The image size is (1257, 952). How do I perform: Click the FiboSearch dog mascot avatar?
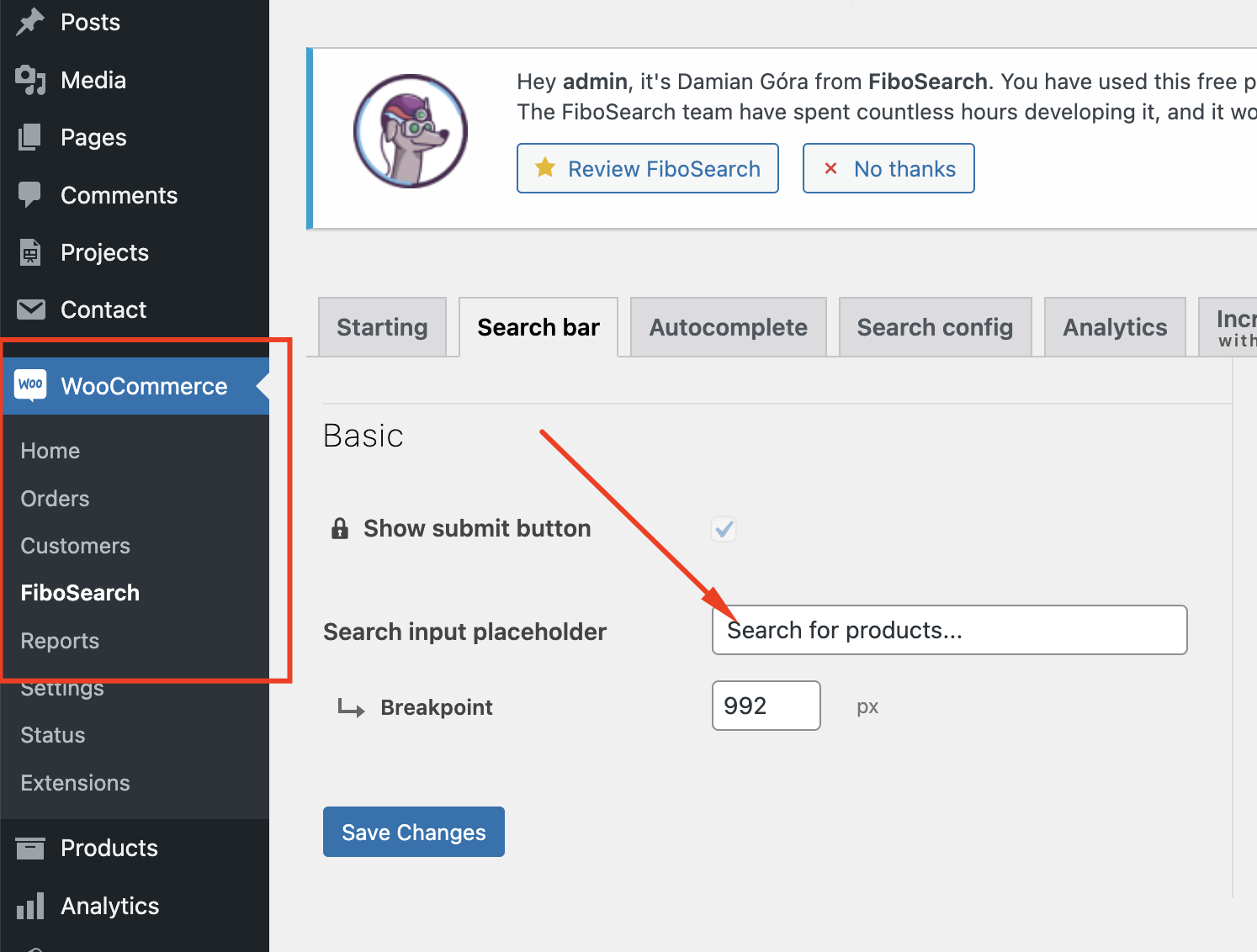click(411, 131)
